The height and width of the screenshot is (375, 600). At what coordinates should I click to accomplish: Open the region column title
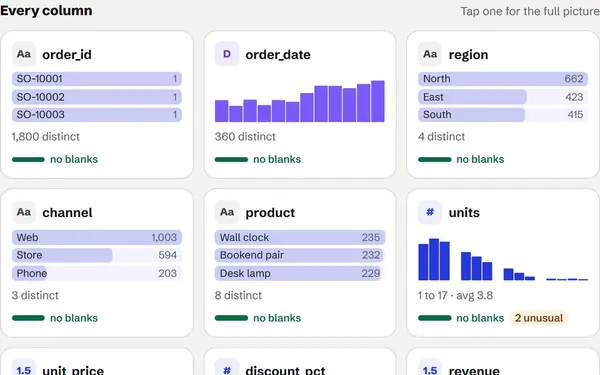point(468,55)
